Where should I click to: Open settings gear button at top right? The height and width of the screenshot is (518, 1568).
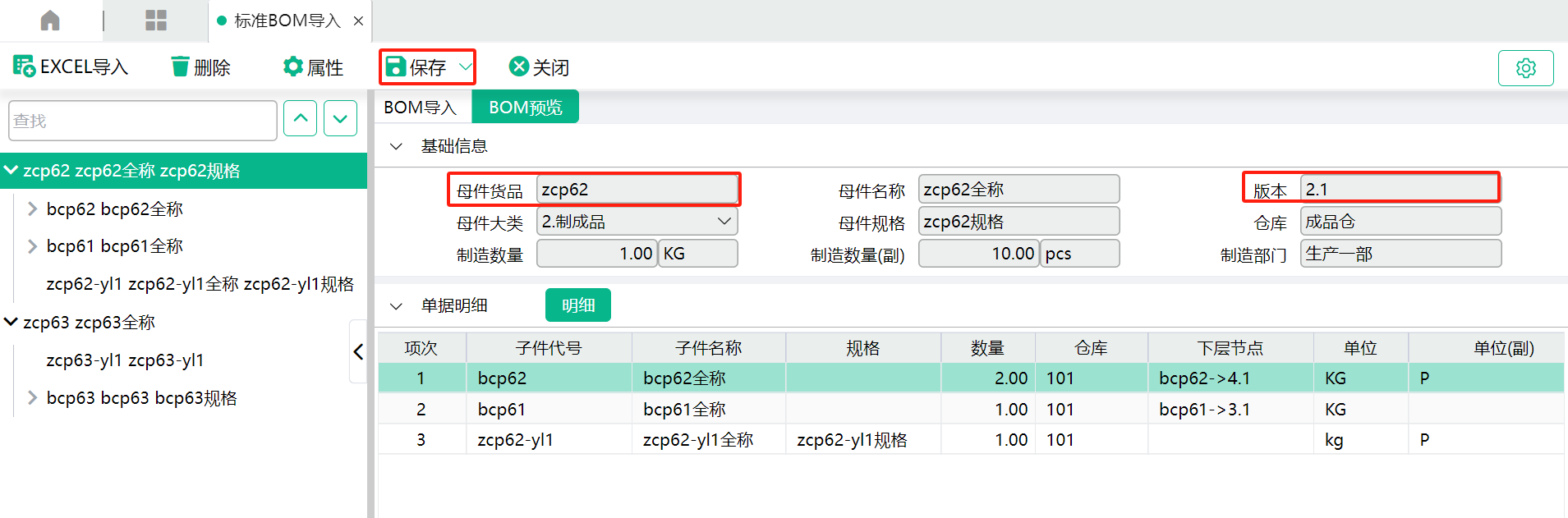click(x=1525, y=68)
